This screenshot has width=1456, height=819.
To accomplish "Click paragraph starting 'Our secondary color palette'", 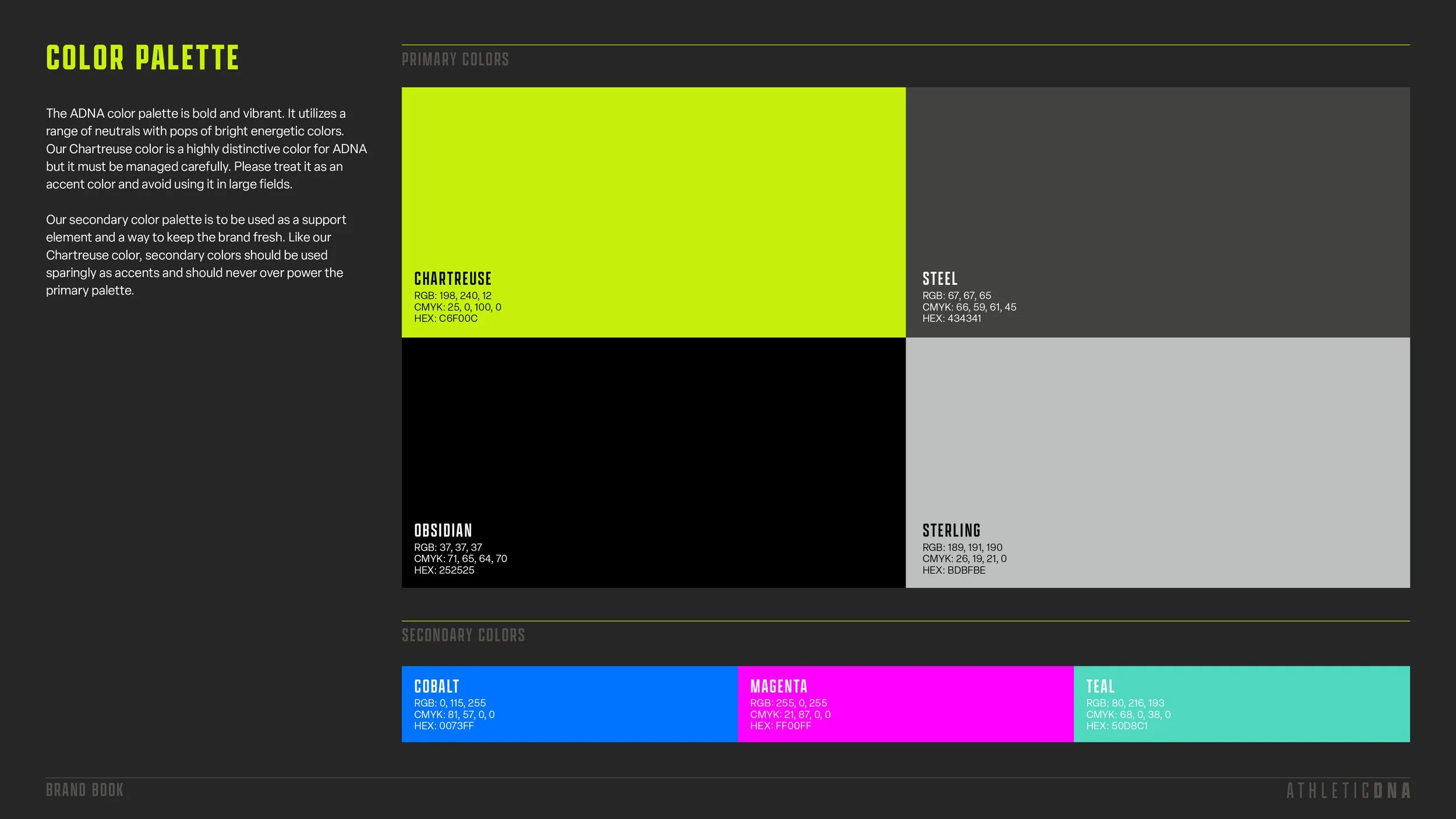I will pyautogui.click(x=196, y=255).
